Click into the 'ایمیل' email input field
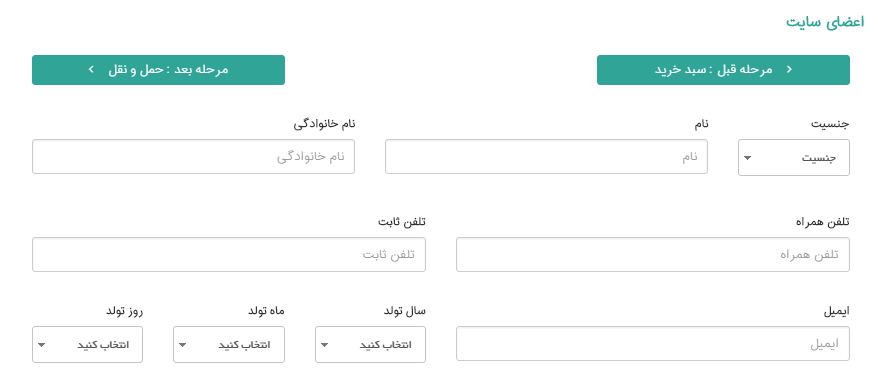The image size is (878, 374). pos(653,344)
